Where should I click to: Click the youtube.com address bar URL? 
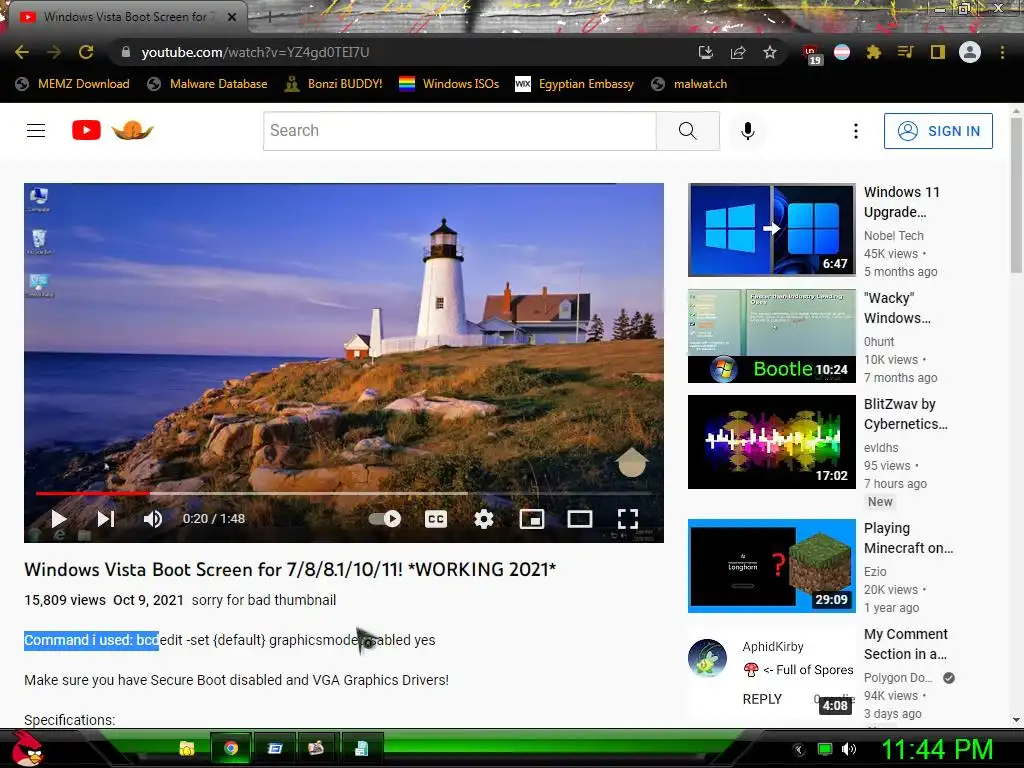(255, 52)
